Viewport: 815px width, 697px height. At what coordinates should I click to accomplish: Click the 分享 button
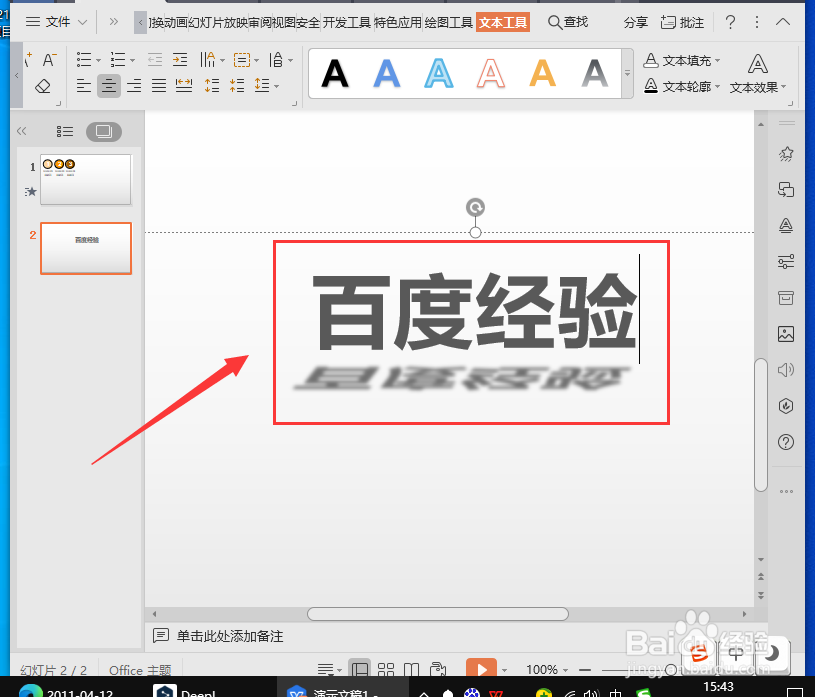tap(636, 22)
